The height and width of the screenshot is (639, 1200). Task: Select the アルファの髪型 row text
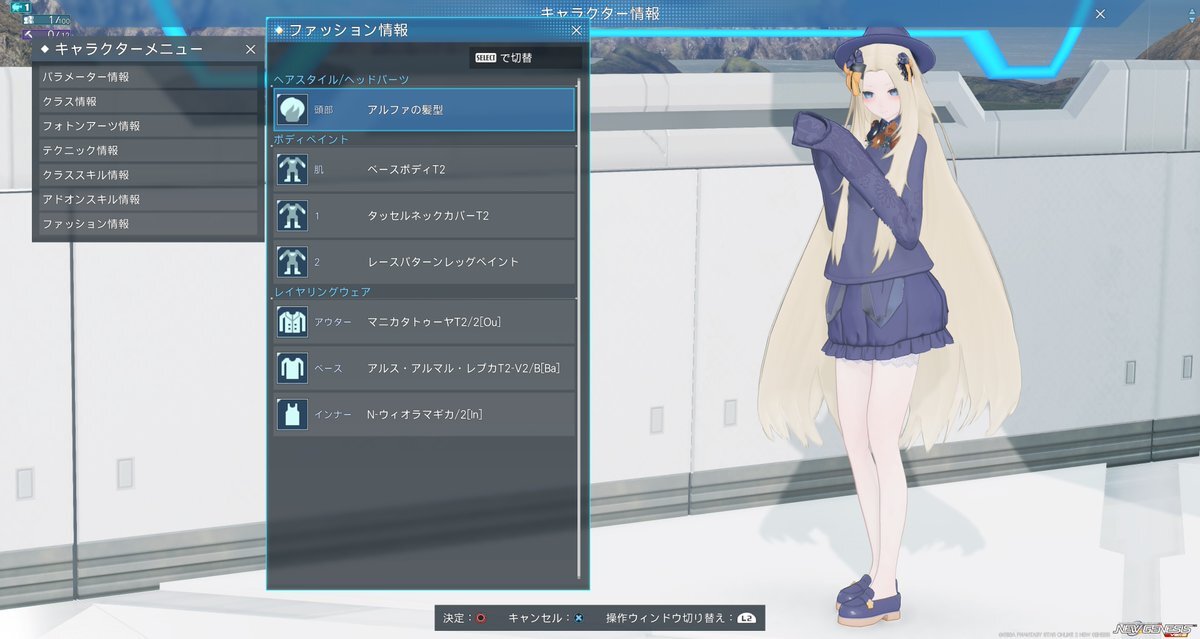point(405,109)
